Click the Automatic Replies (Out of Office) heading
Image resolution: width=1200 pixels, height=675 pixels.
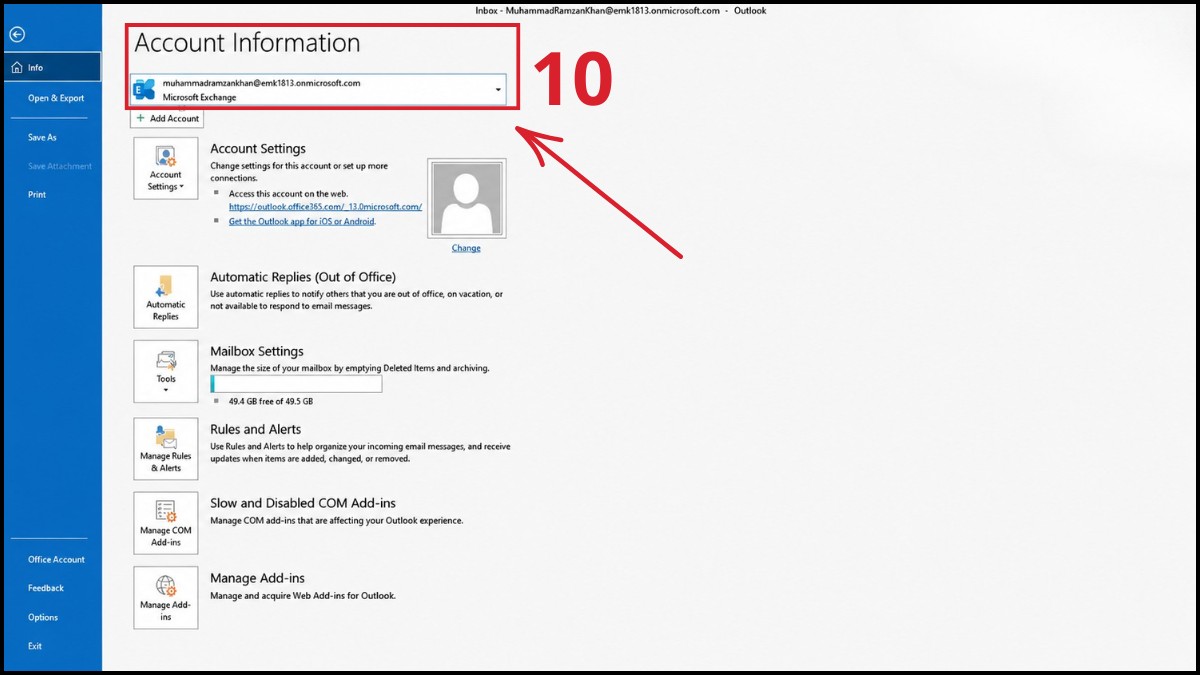pos(303,276)
